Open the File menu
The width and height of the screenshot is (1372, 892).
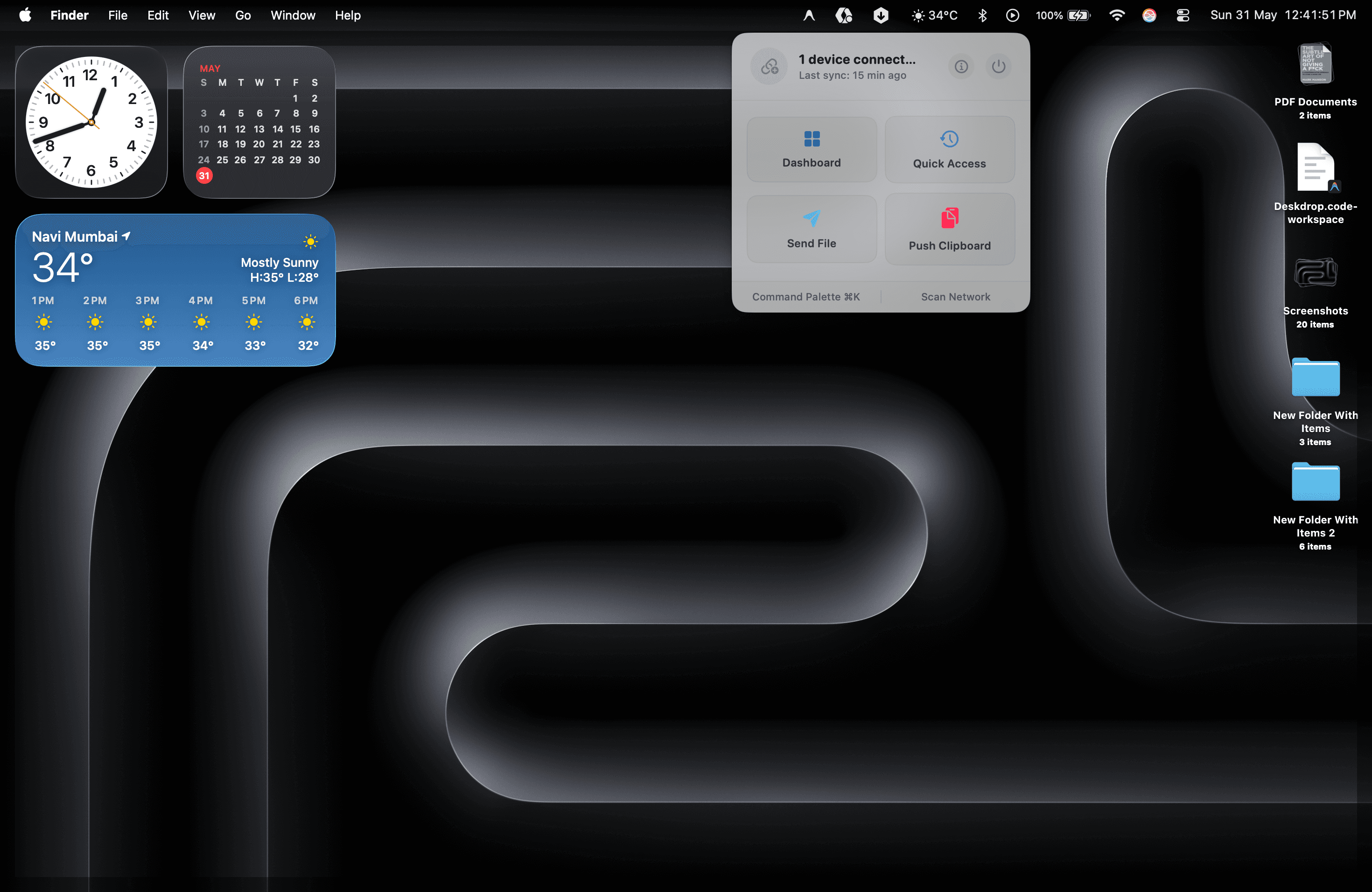coord(118,15)
